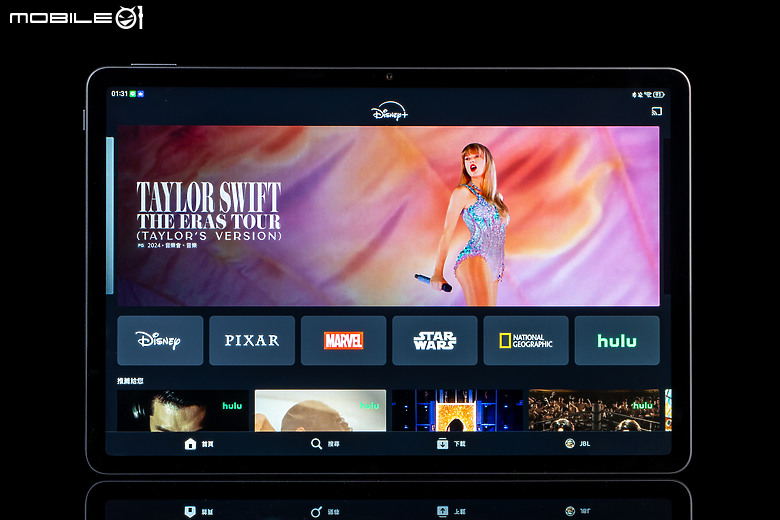Screen dimensions: 780x520
Task: Open the Marvel brand tile
Action: pyautogui.click(x=343, y=340)
